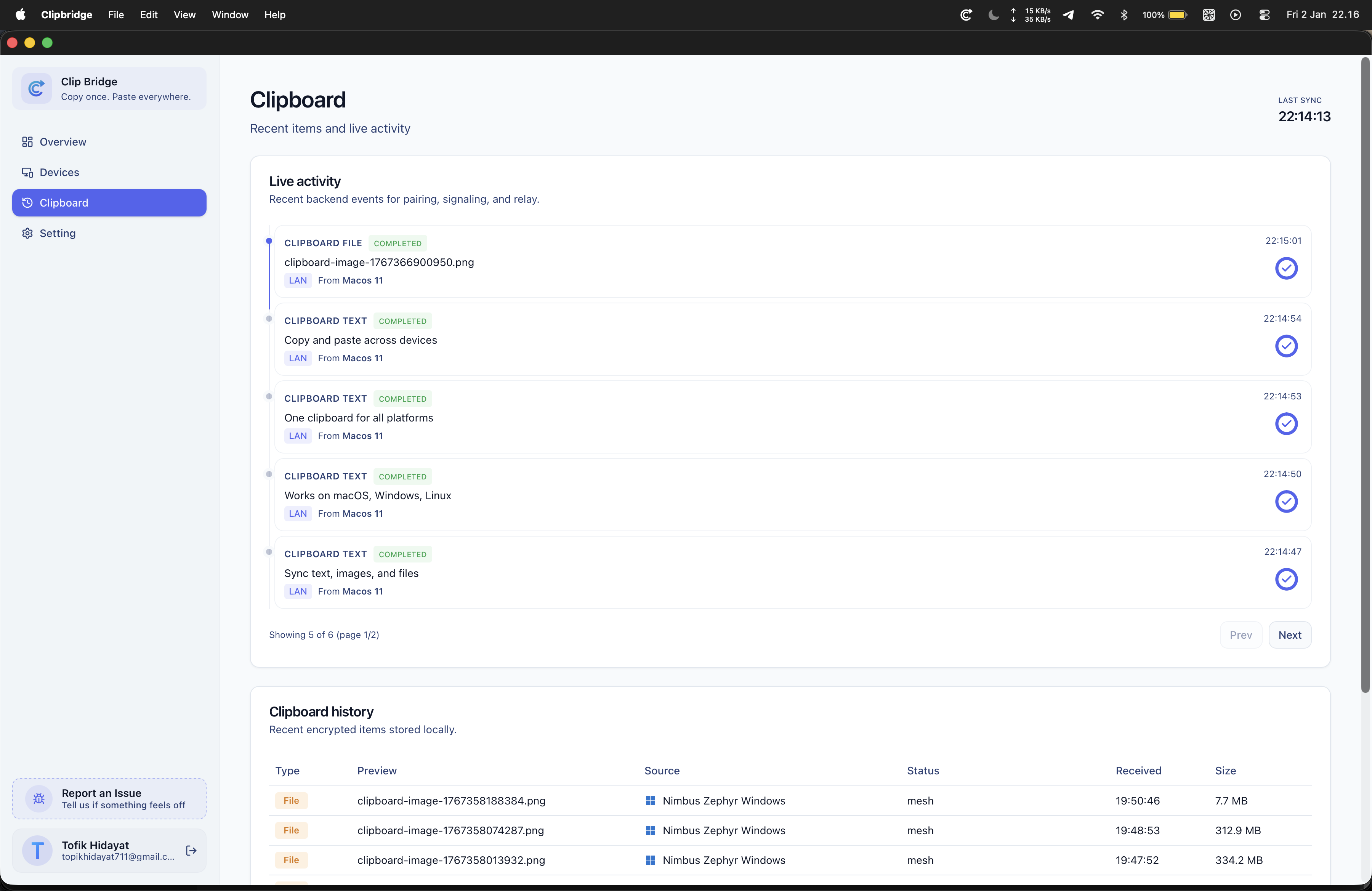Go to page 2 using the Next button
This screenshot has width=1372, height=891.
pos(1290,635)
